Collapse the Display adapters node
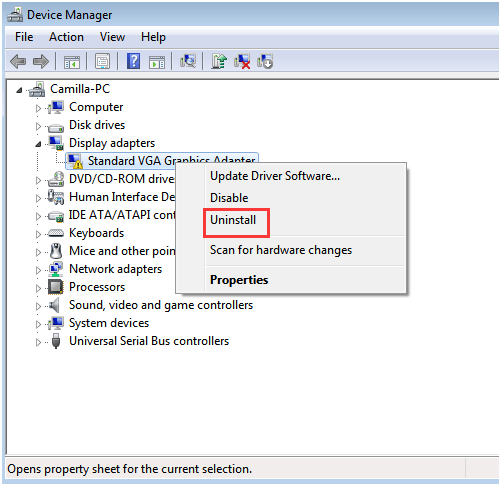The image size is (501, 486). tap(38, 144)
